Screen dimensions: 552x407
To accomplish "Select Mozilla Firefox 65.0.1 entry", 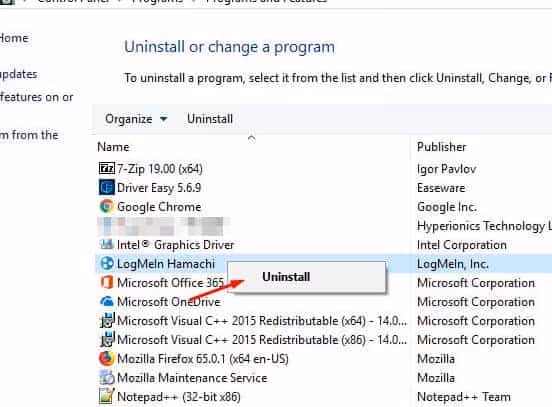I will click(202, 359).
